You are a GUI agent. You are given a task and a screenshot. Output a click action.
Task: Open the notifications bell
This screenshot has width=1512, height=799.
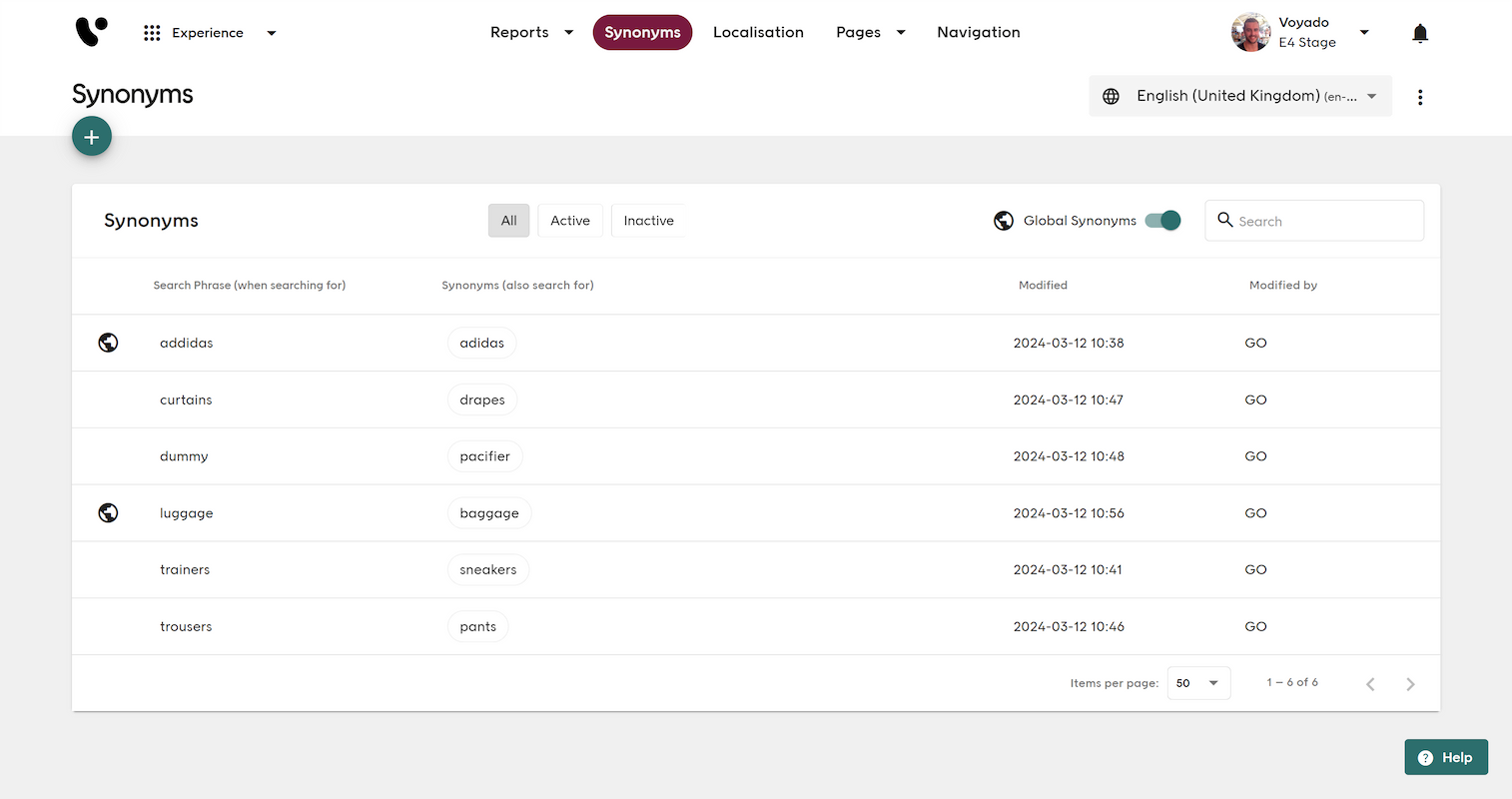pyautogui.click(x=1419, y=33)
